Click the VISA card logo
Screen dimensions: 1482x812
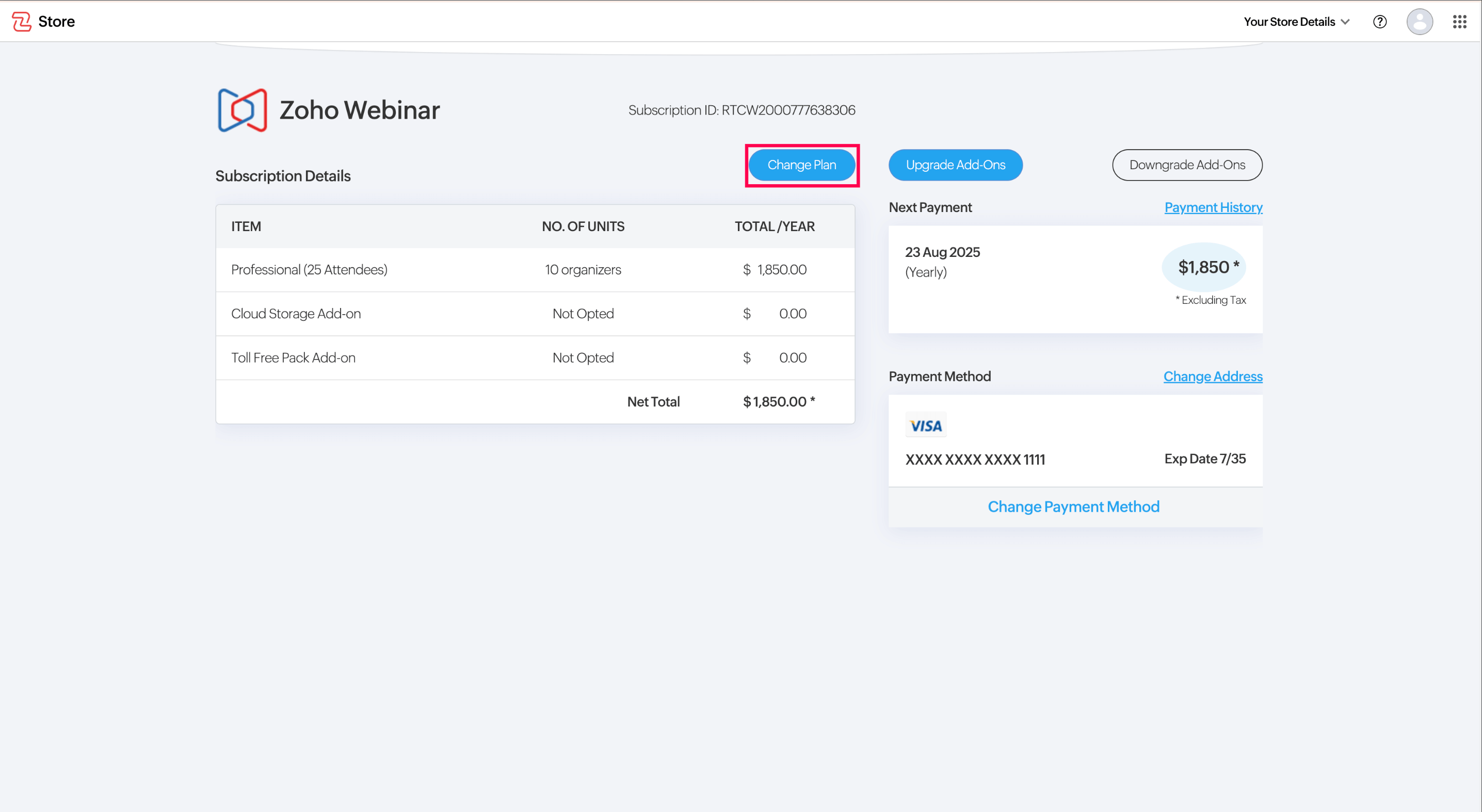(925, 426)
